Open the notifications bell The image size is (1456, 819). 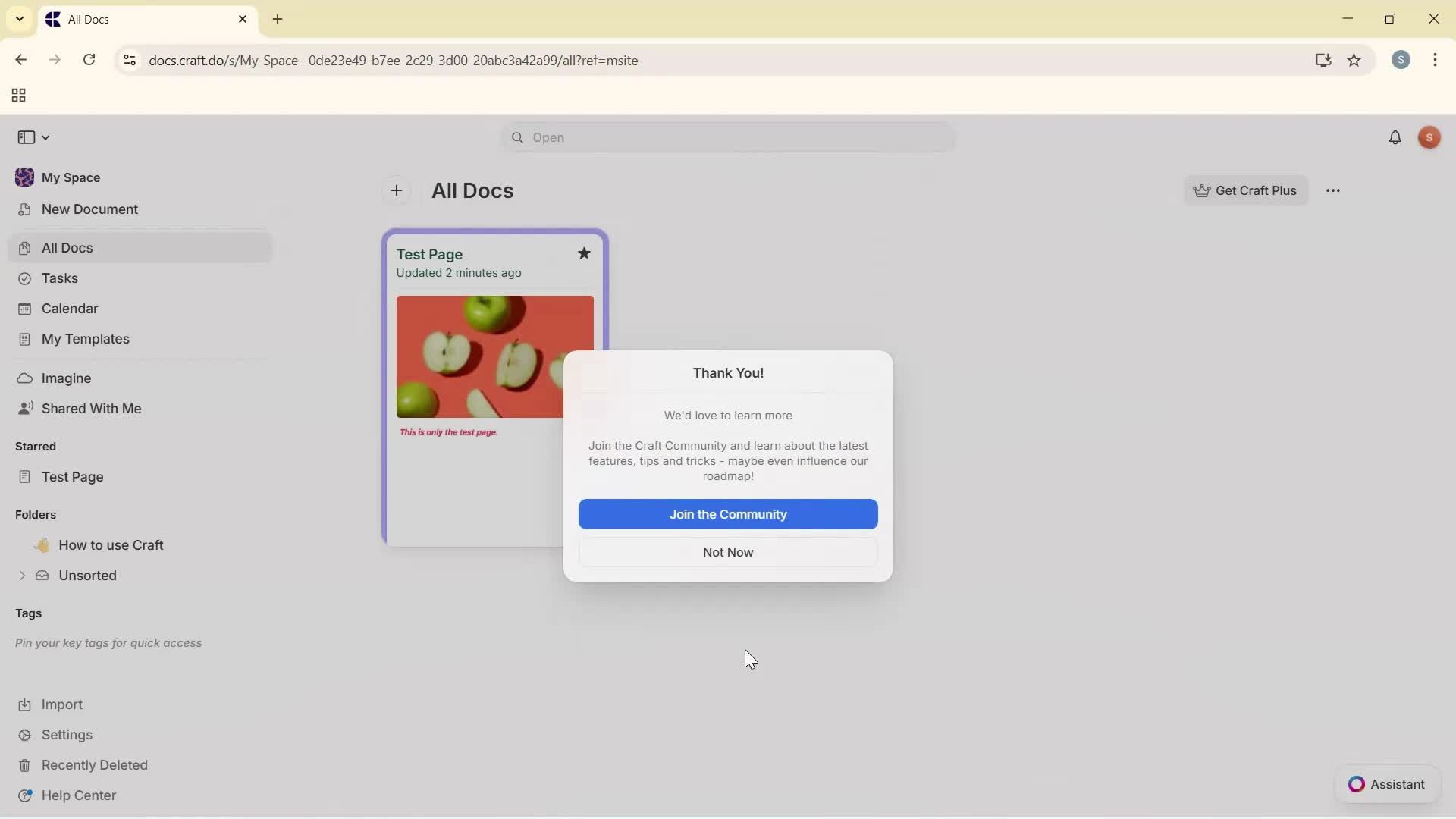click(x=1397, y=137)
